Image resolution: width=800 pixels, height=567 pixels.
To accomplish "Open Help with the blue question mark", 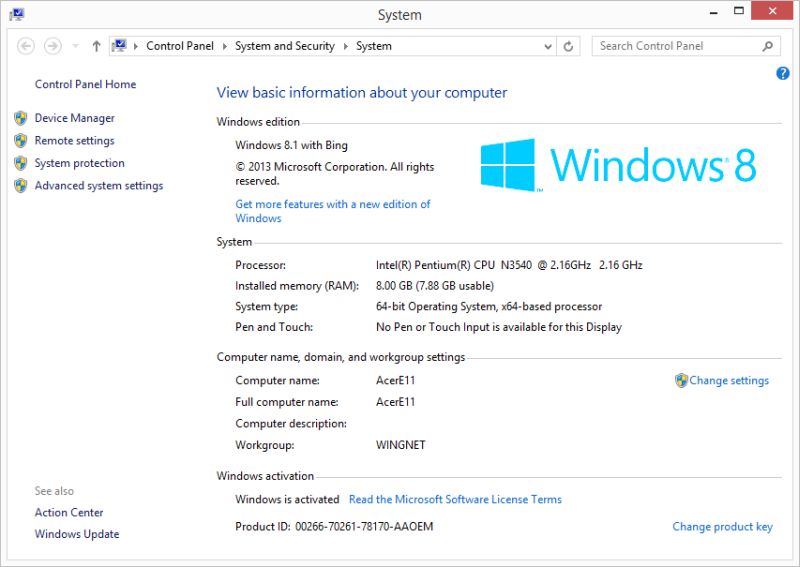I will (x=782, y=73).
